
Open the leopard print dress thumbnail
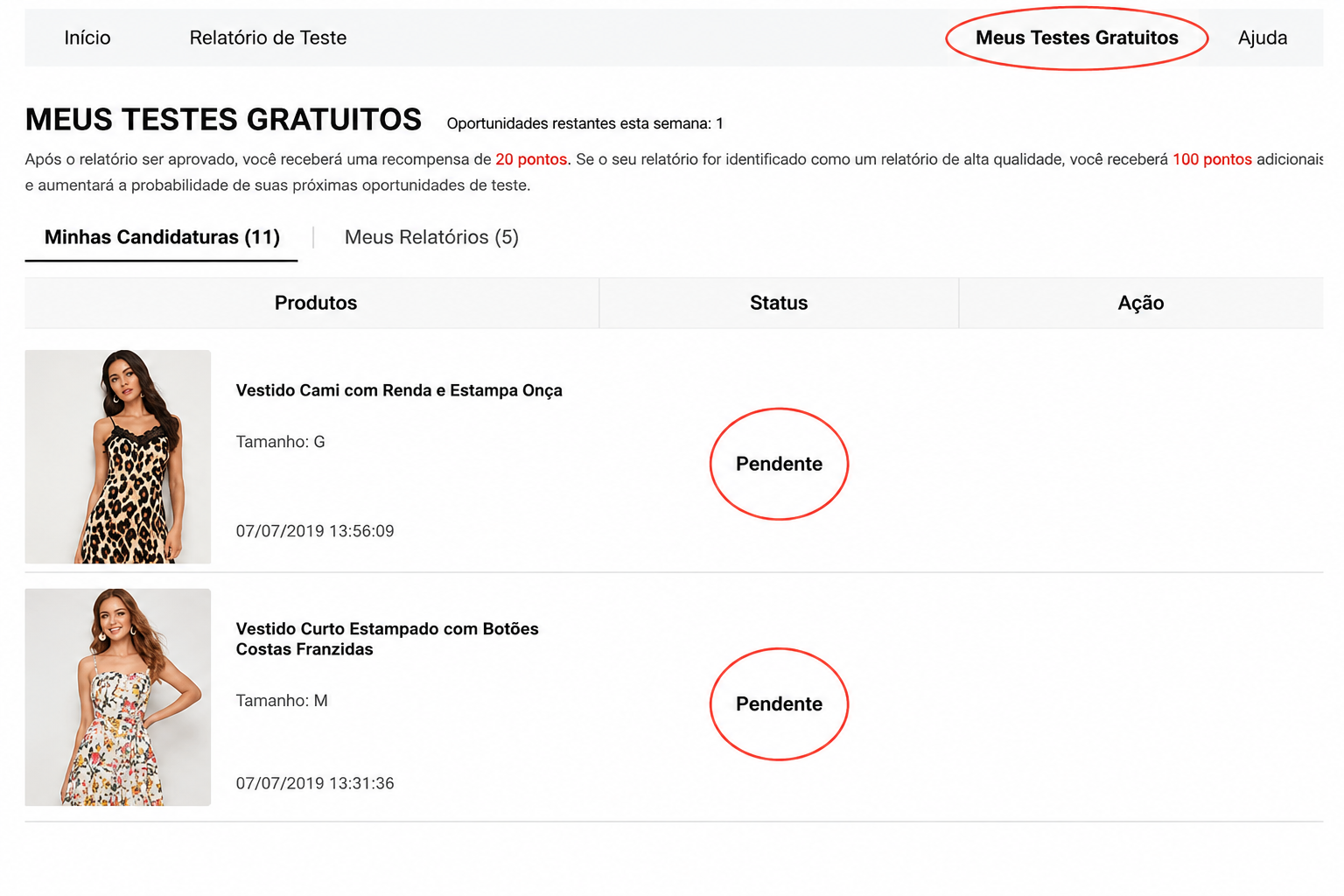118,457
